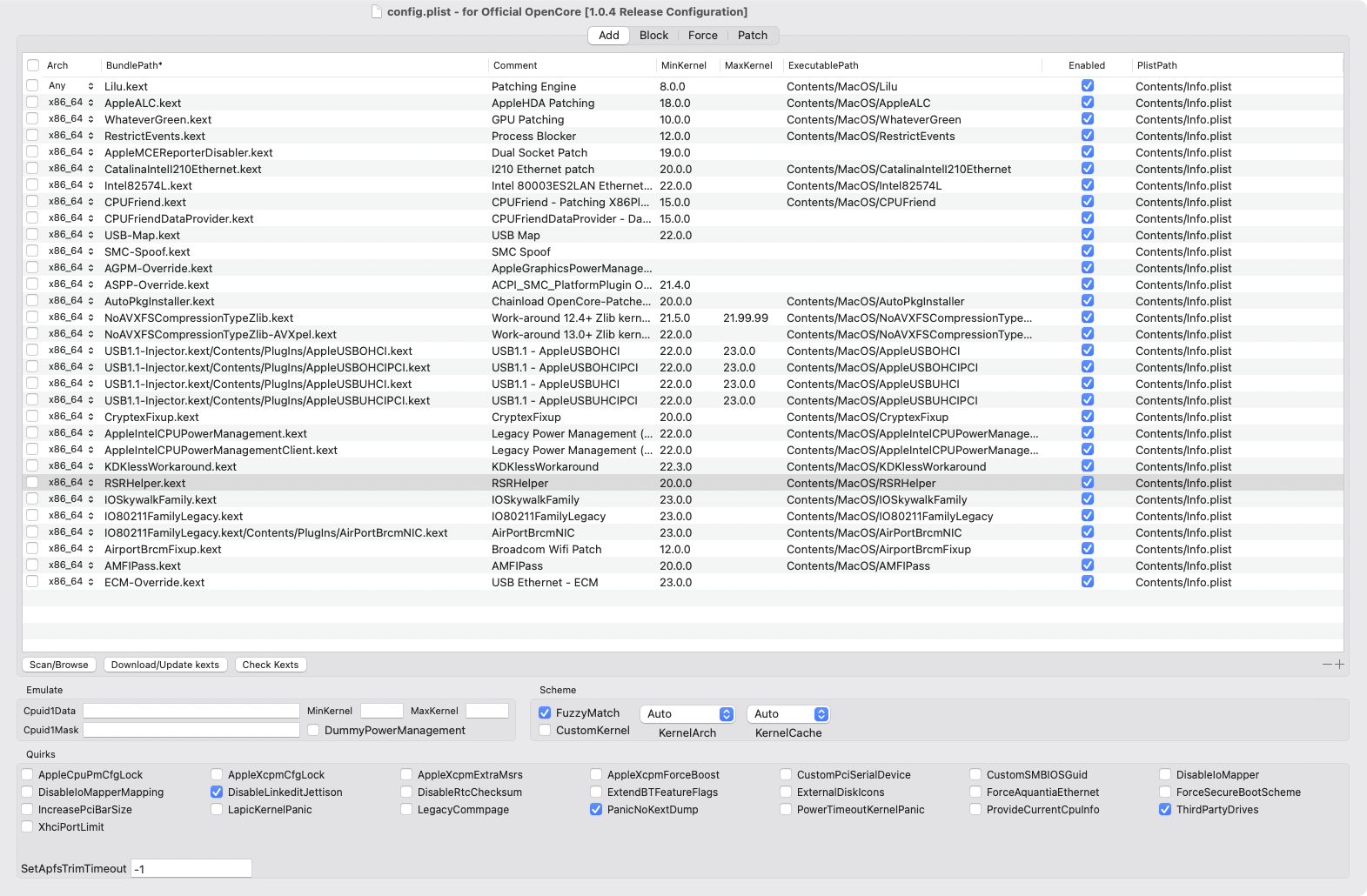Uncheck the ThirdPartyDrives quirk

(1165, 810)
